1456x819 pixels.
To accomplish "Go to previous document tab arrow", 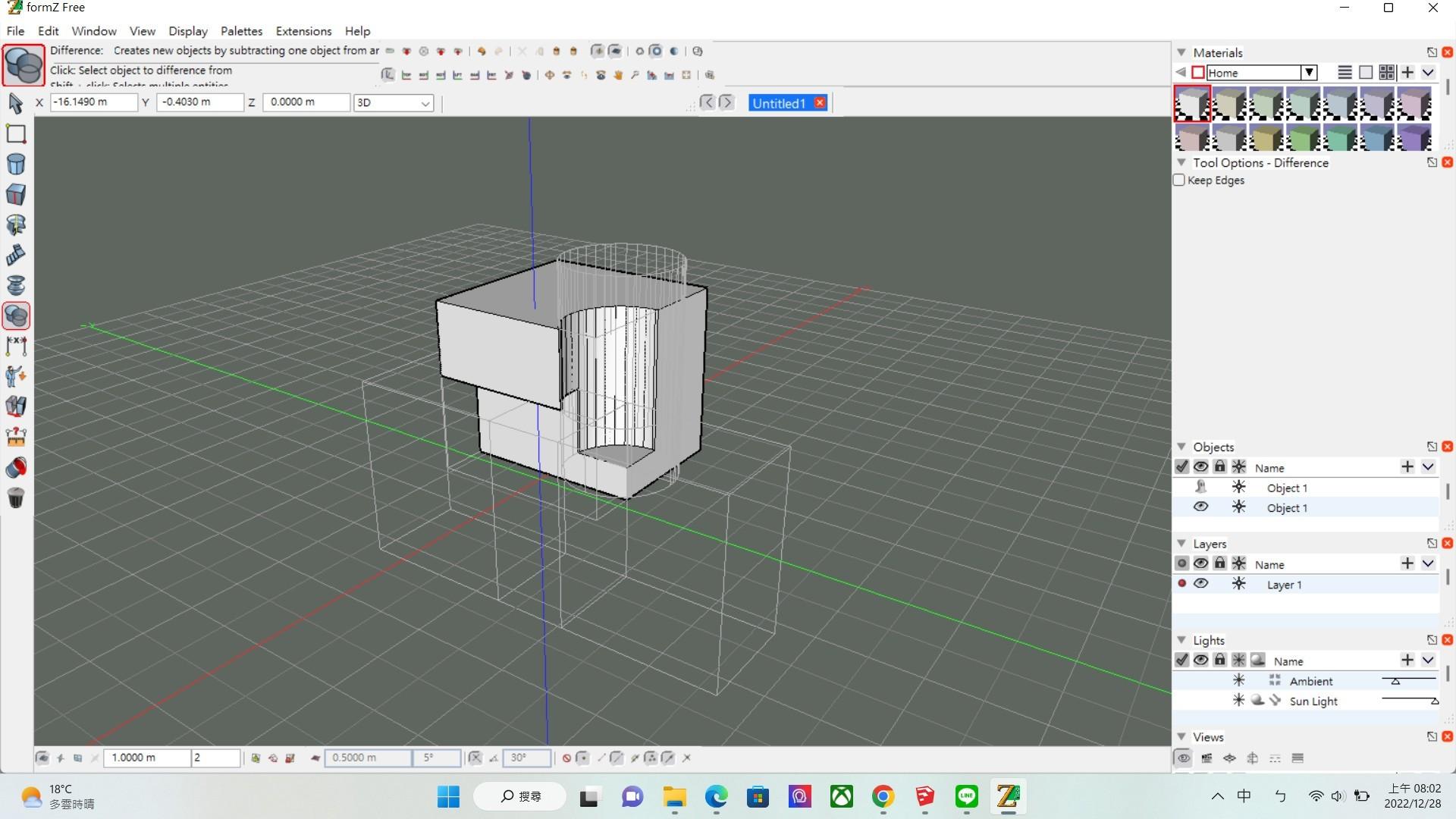I will (707, 102).
